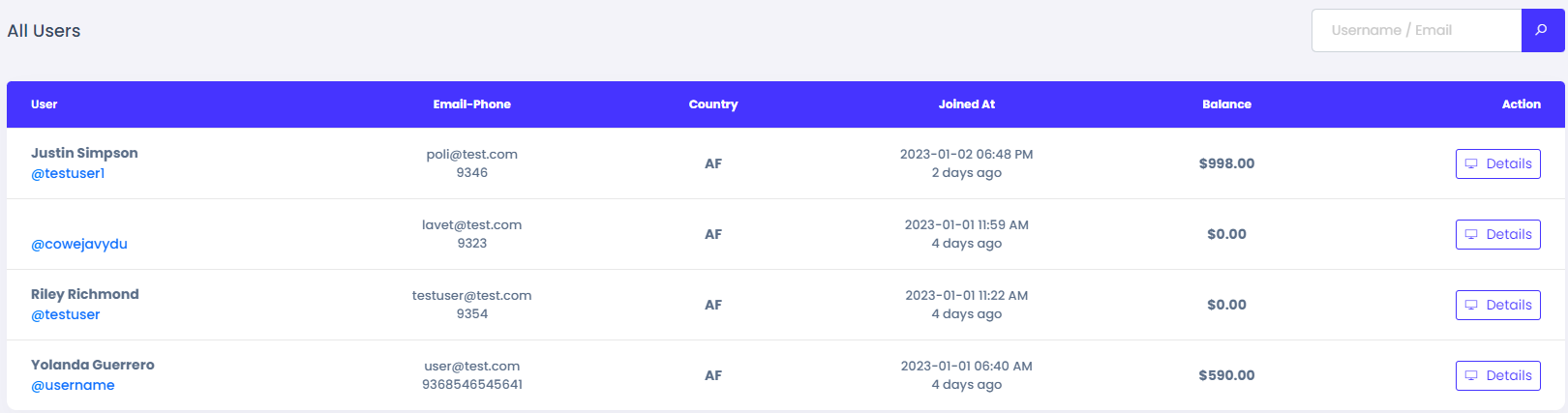
Task: Open Details for user cowejavydu
Action: (1497, 234)
